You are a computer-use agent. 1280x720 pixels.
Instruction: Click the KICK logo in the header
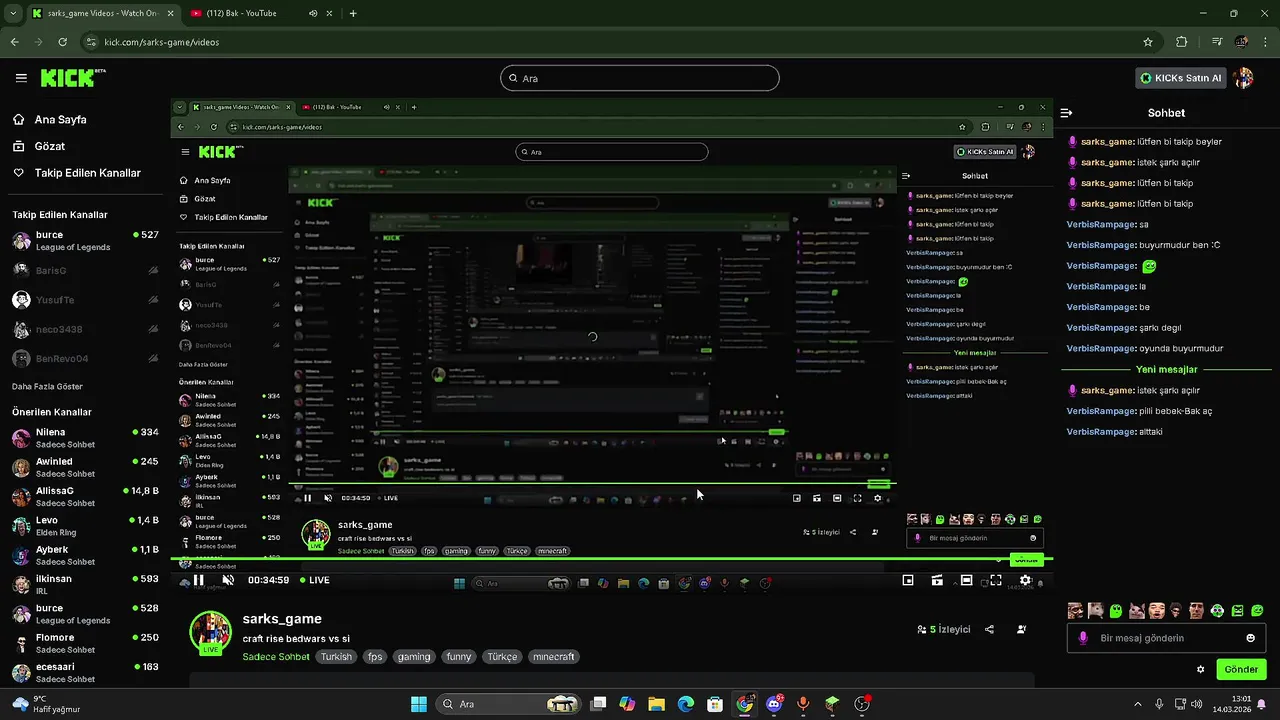point(73,77)
